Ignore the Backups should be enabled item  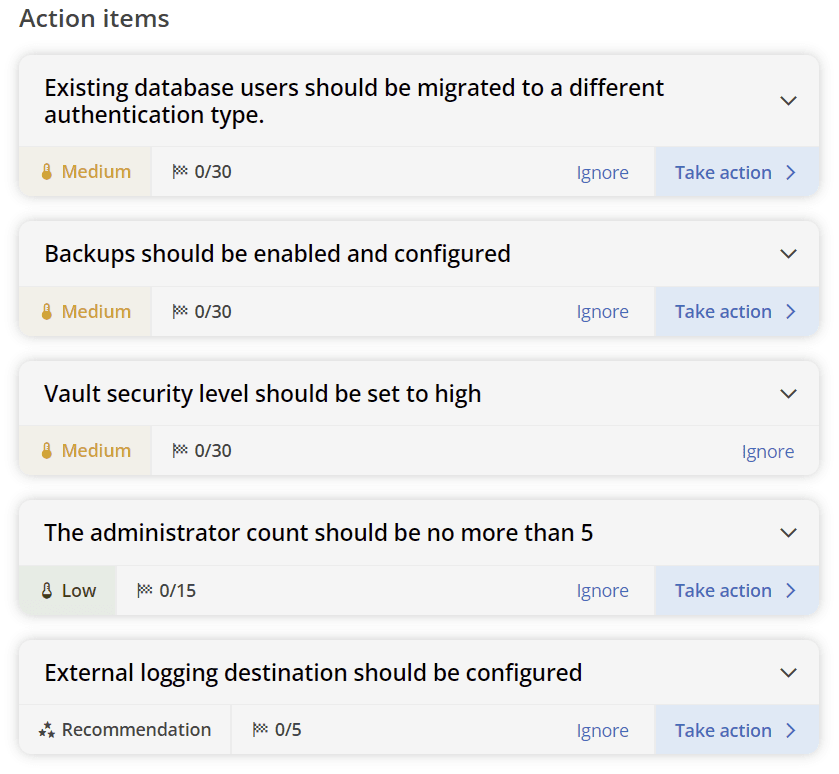click(602, 311)
